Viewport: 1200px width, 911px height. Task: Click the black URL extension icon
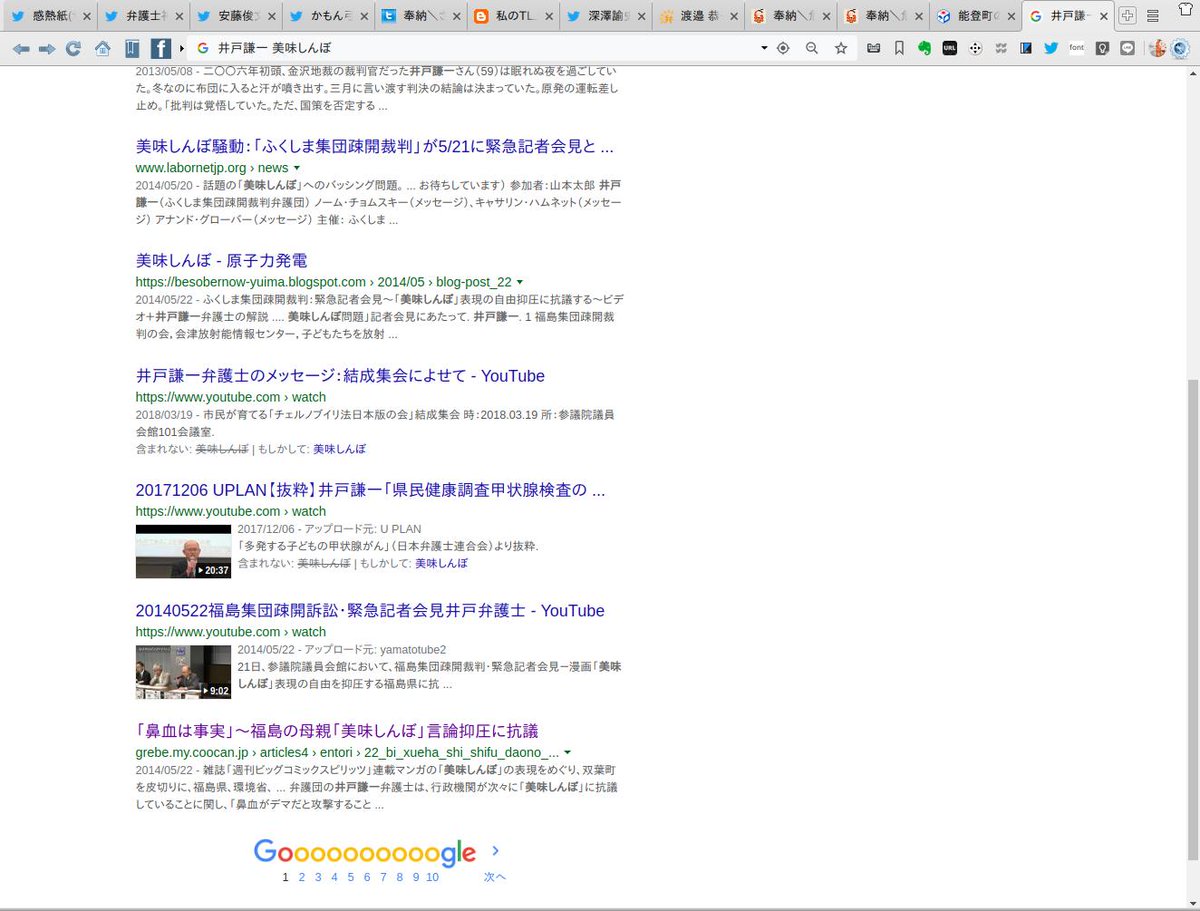949,48
